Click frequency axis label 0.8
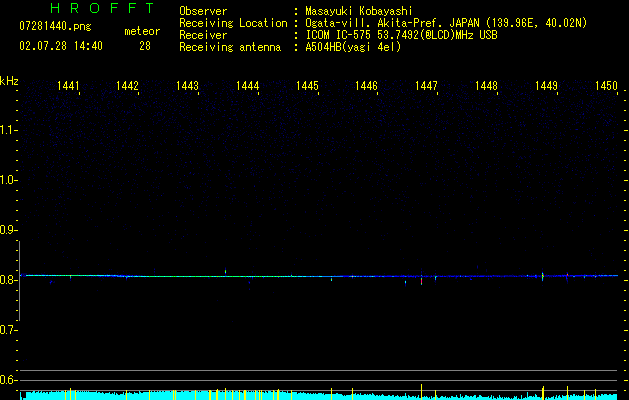The height and width of the screenshot is (400, 629). 8,280
